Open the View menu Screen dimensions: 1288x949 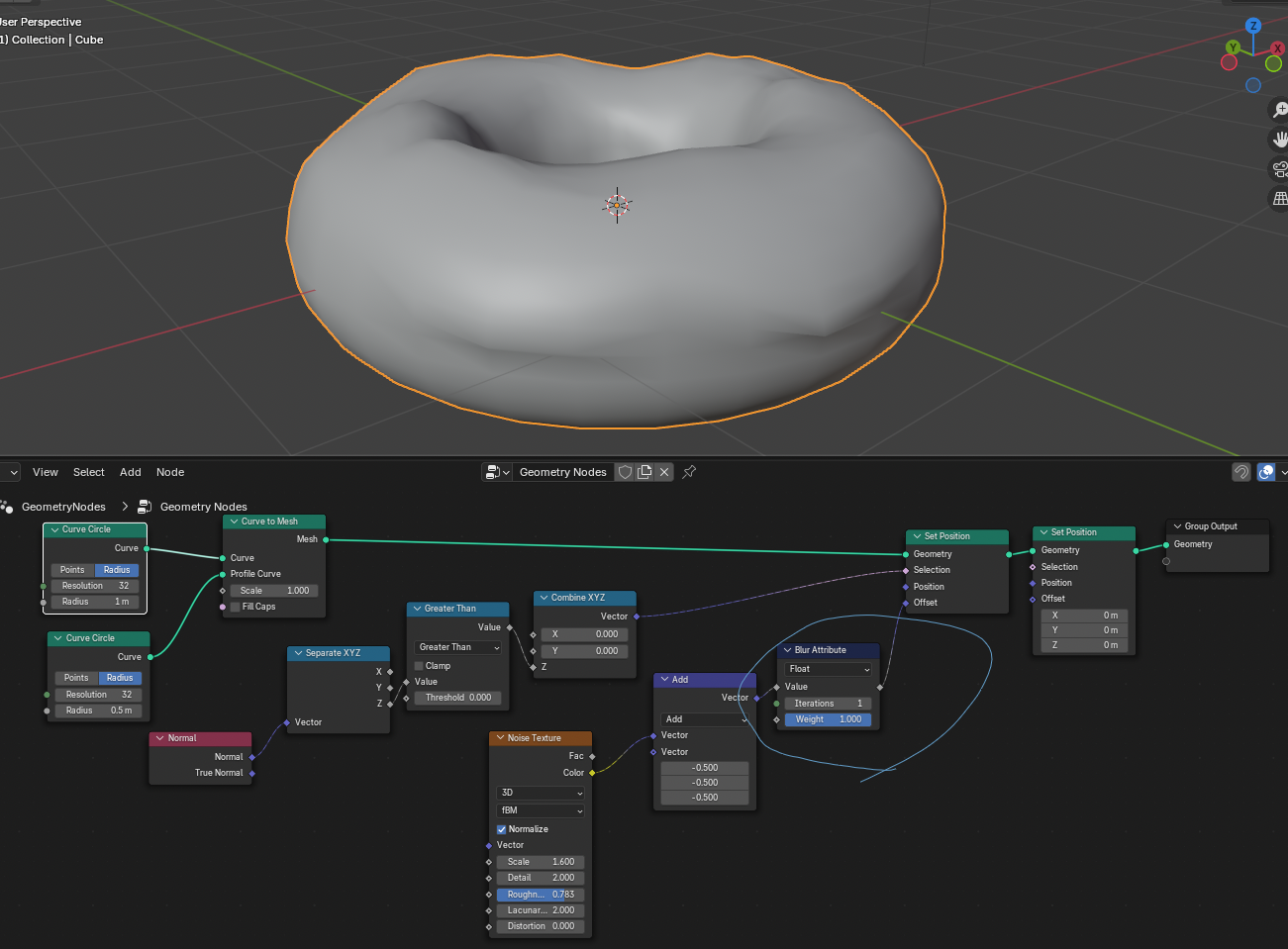tap(46, 472)
